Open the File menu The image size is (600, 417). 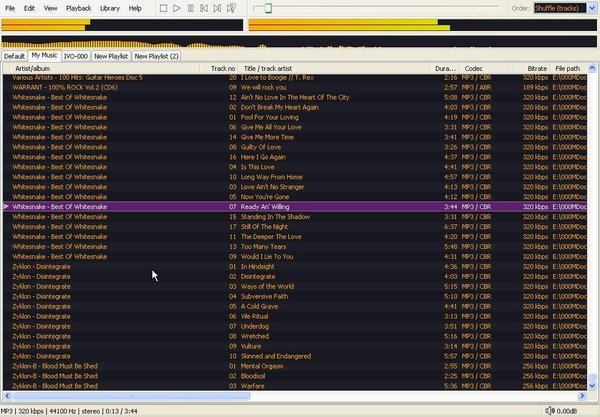(10, 8)
